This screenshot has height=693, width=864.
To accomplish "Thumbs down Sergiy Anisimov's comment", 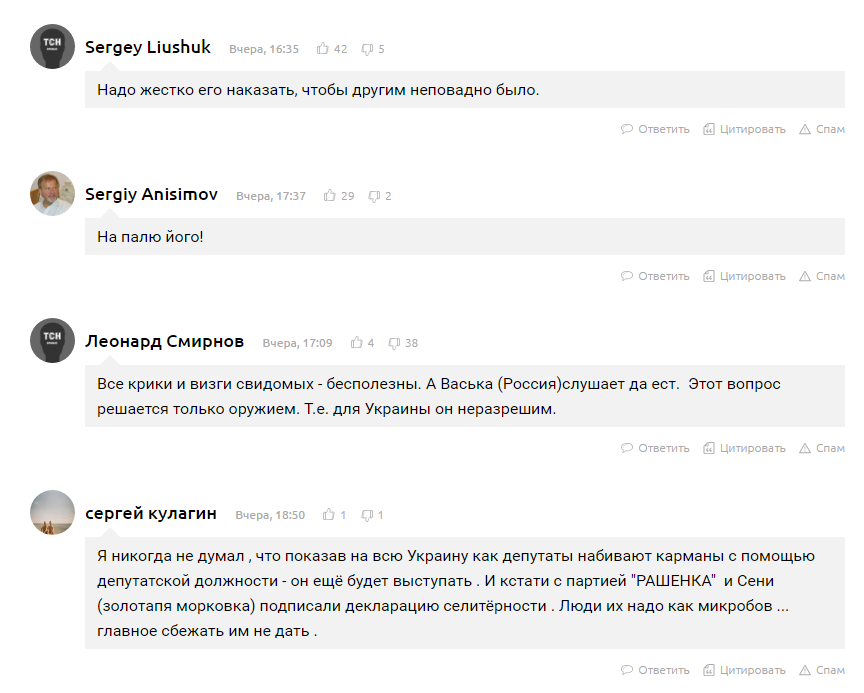I will [374, 196].
